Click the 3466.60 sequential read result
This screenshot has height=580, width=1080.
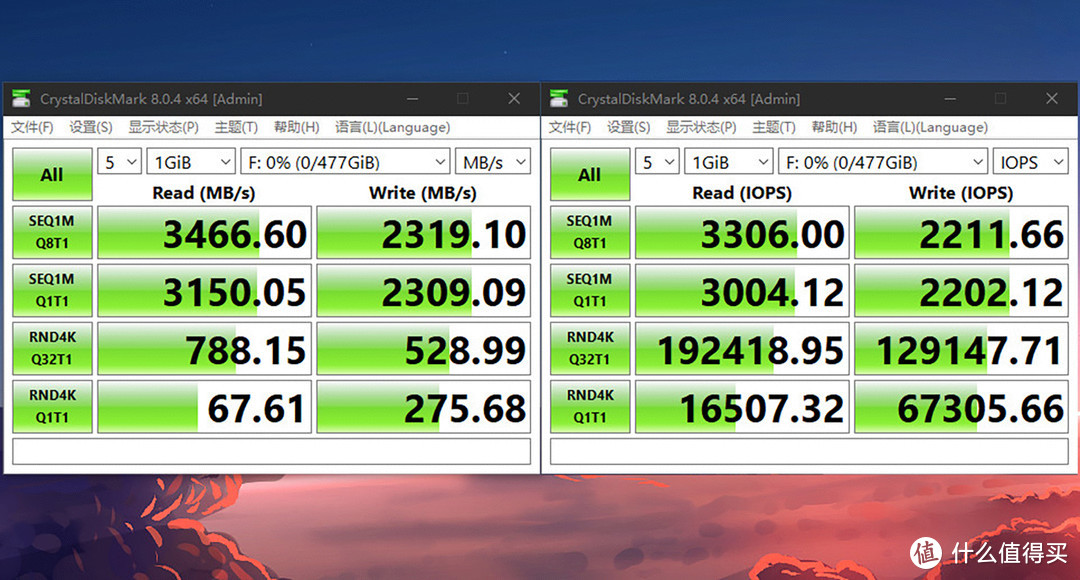pyautogui.click(x=205, y=233)
